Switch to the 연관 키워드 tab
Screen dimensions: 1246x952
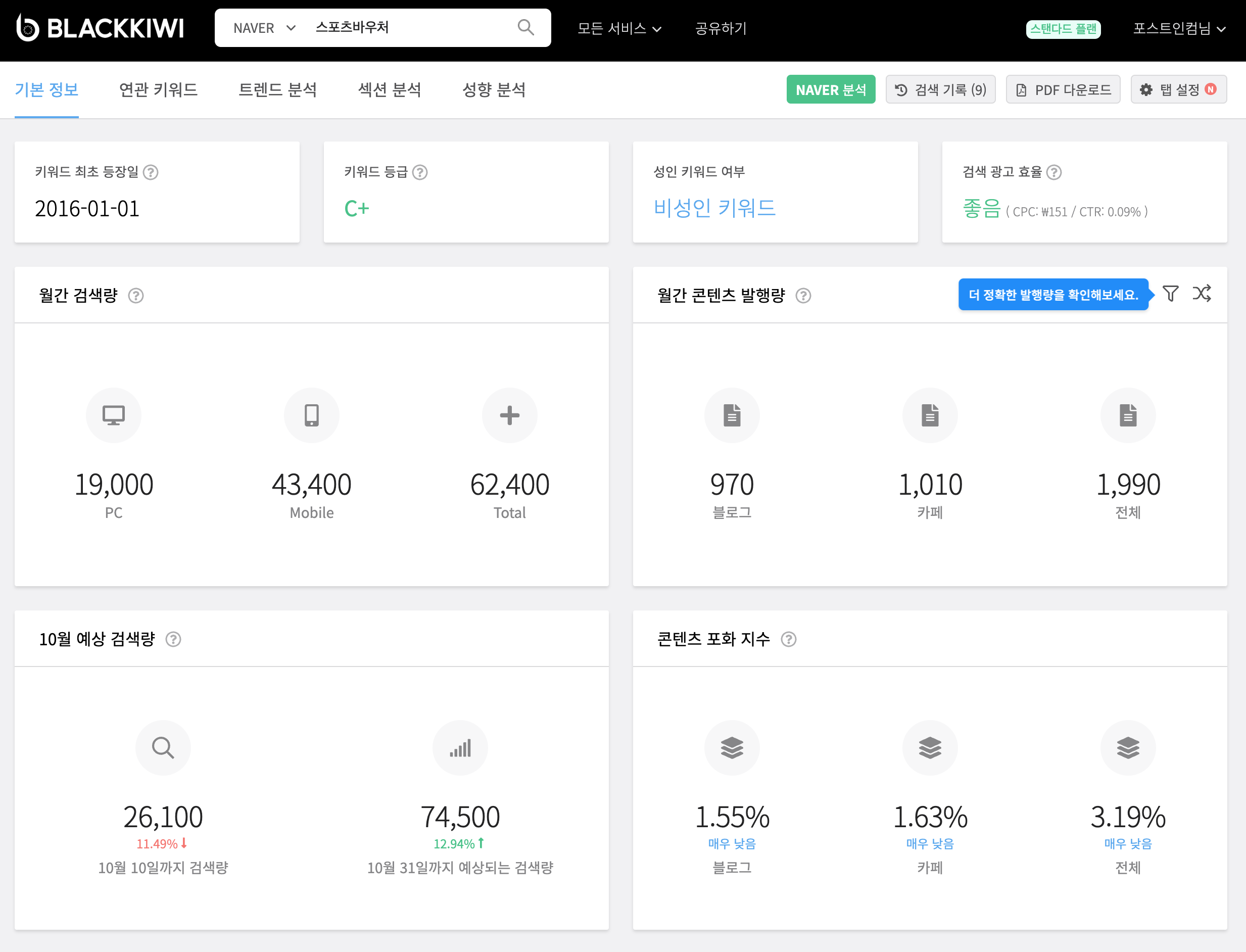coord(158,89)
